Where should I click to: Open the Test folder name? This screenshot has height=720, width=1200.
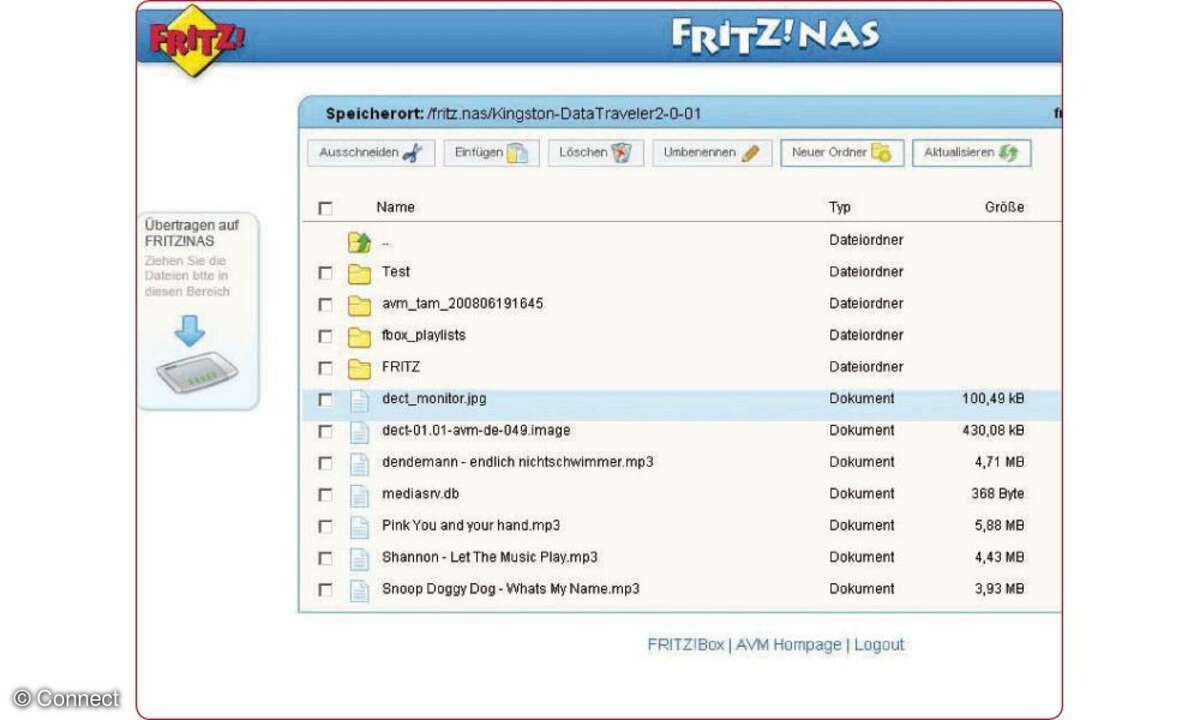click(396, 271)
